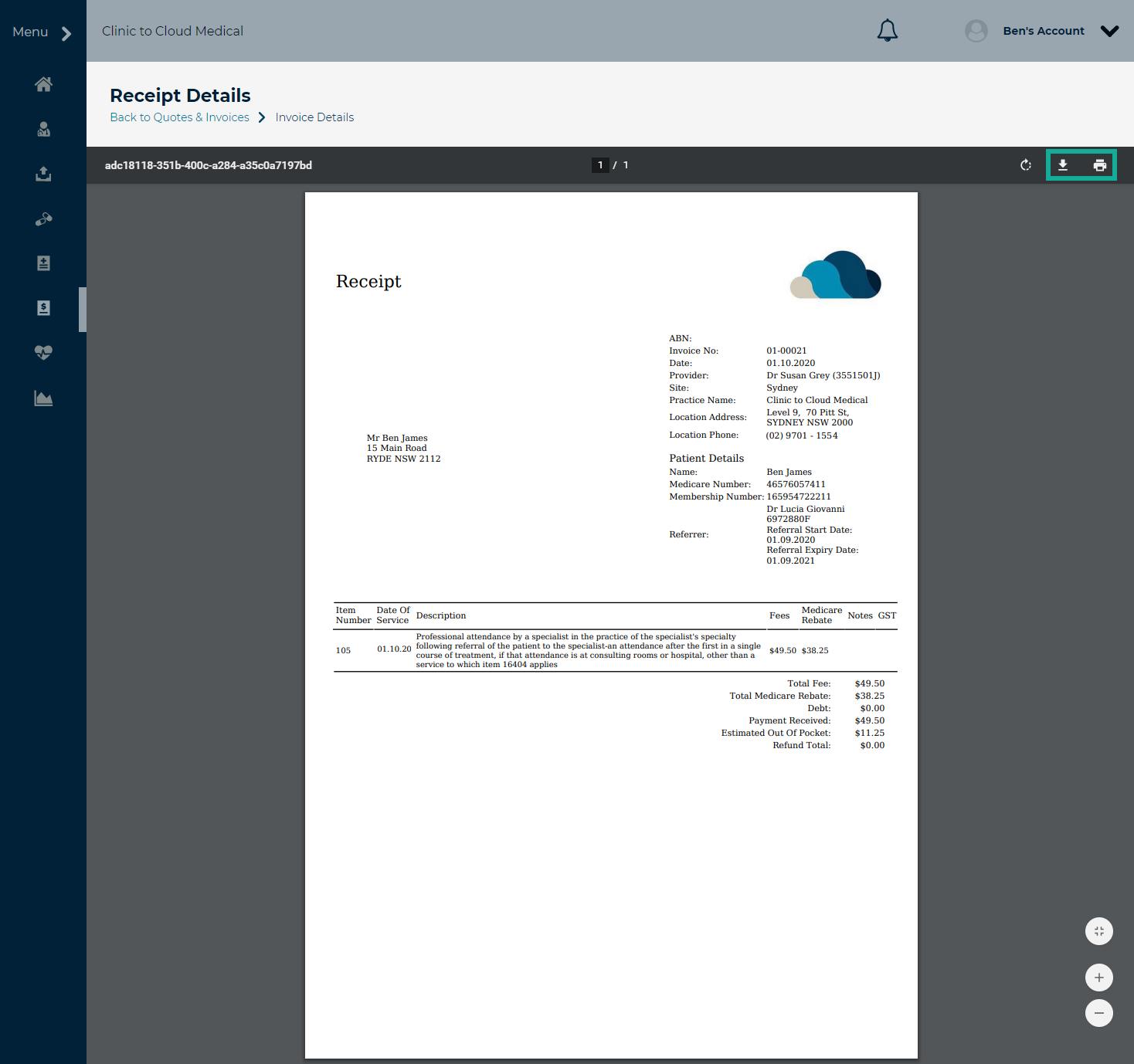
Task: Open the Medications pill icon
Action: 43,219
